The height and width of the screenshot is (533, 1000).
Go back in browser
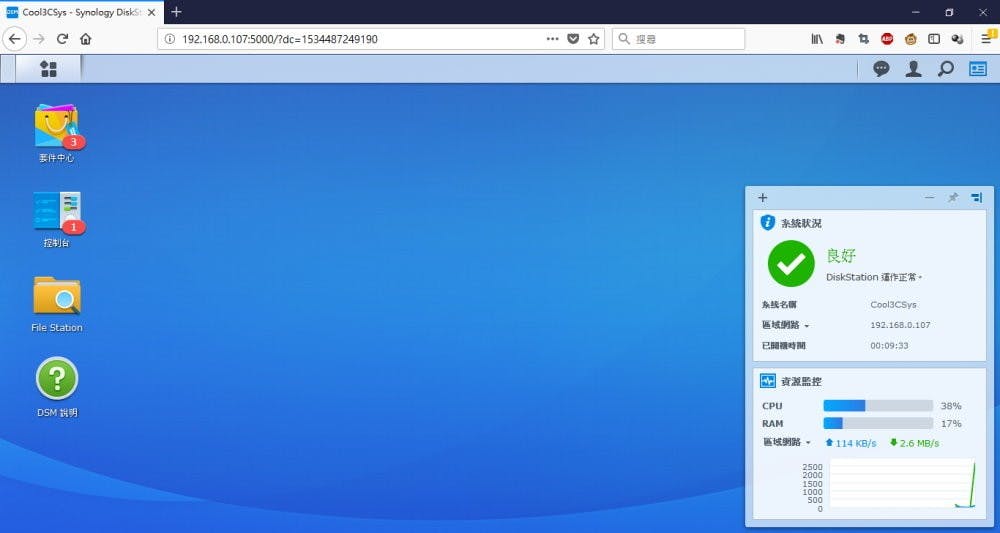(14, 39)
